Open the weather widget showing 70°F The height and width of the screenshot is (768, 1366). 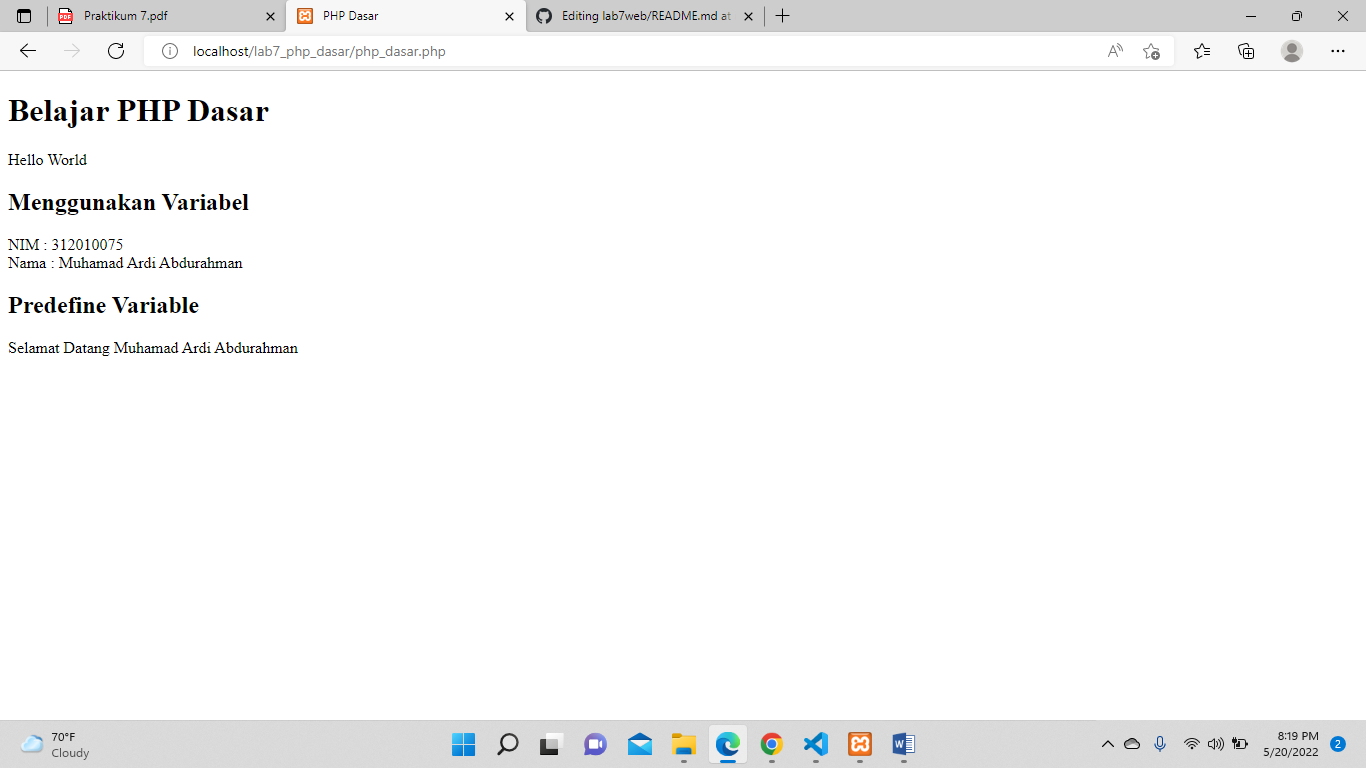click(x=55, y=744)
